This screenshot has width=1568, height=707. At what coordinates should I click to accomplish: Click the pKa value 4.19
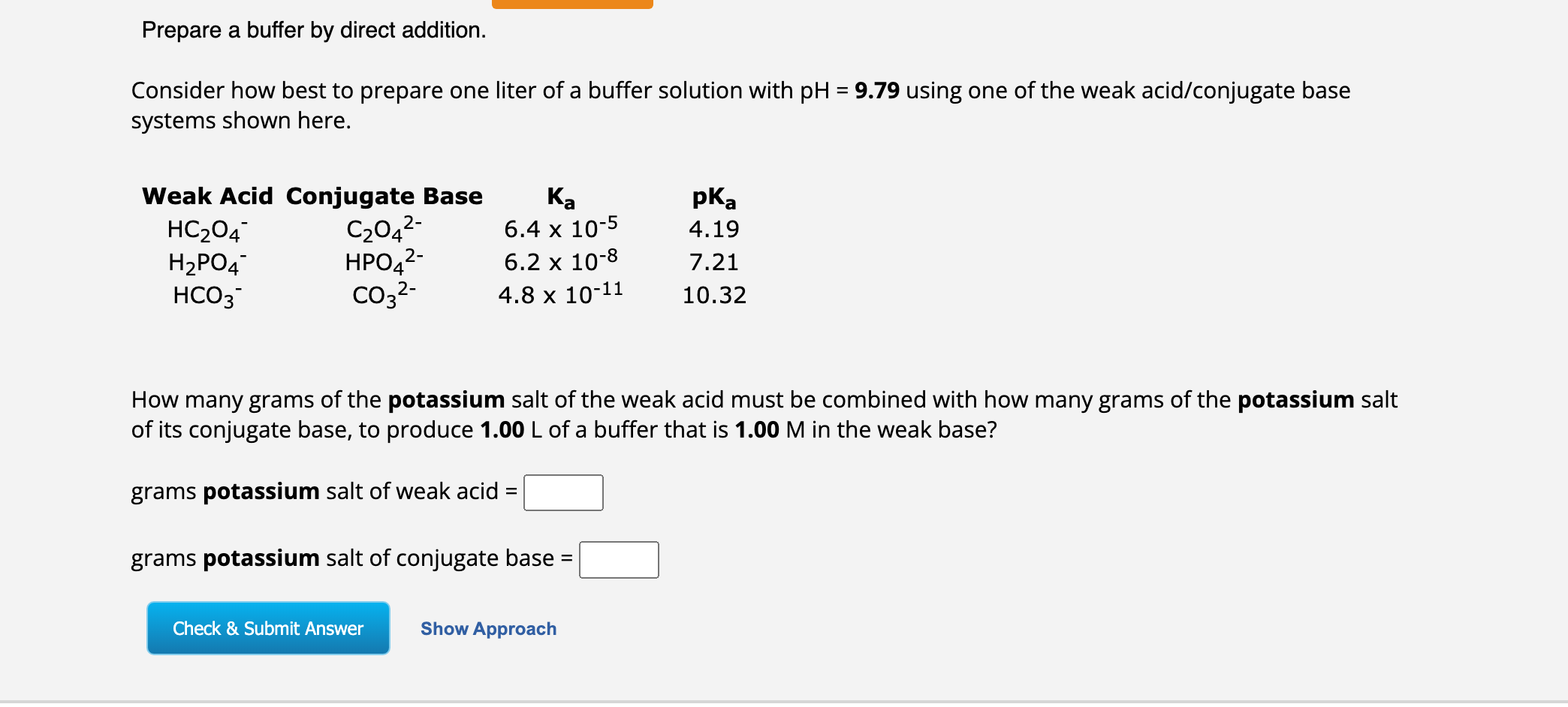(x=713, y=229)
